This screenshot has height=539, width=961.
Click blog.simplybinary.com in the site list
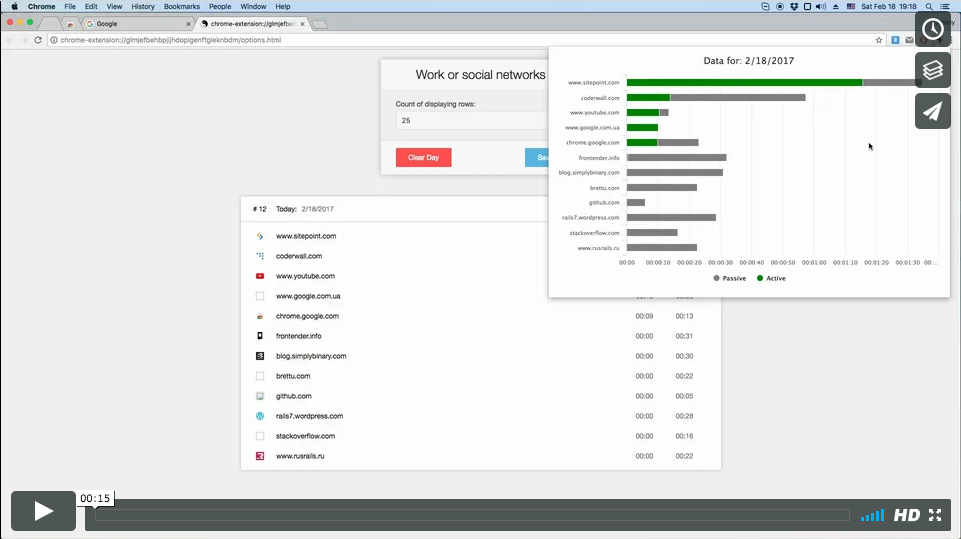coord(311,356)
